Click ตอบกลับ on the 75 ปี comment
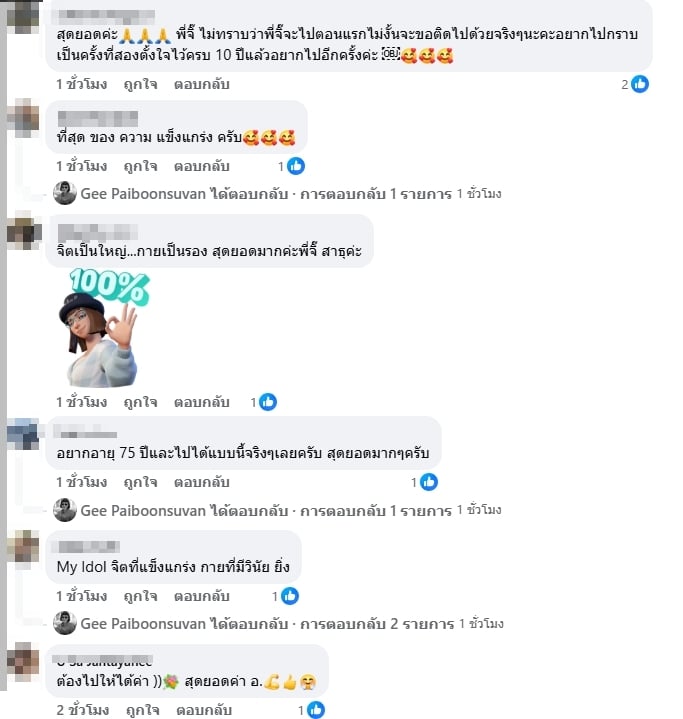 [201, 482]
